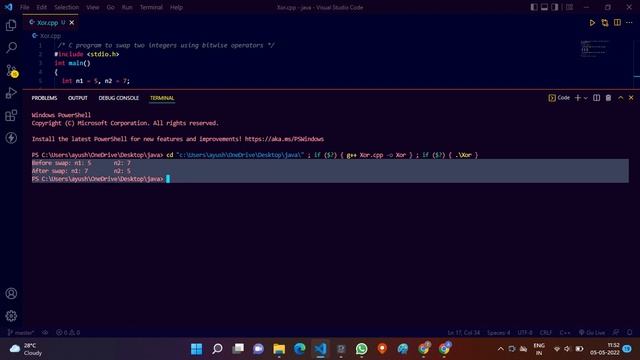Change the Spaces: 4 indentation setting
Image resolution: width=640 pixels, height=360 pixels.
(498, 333)
